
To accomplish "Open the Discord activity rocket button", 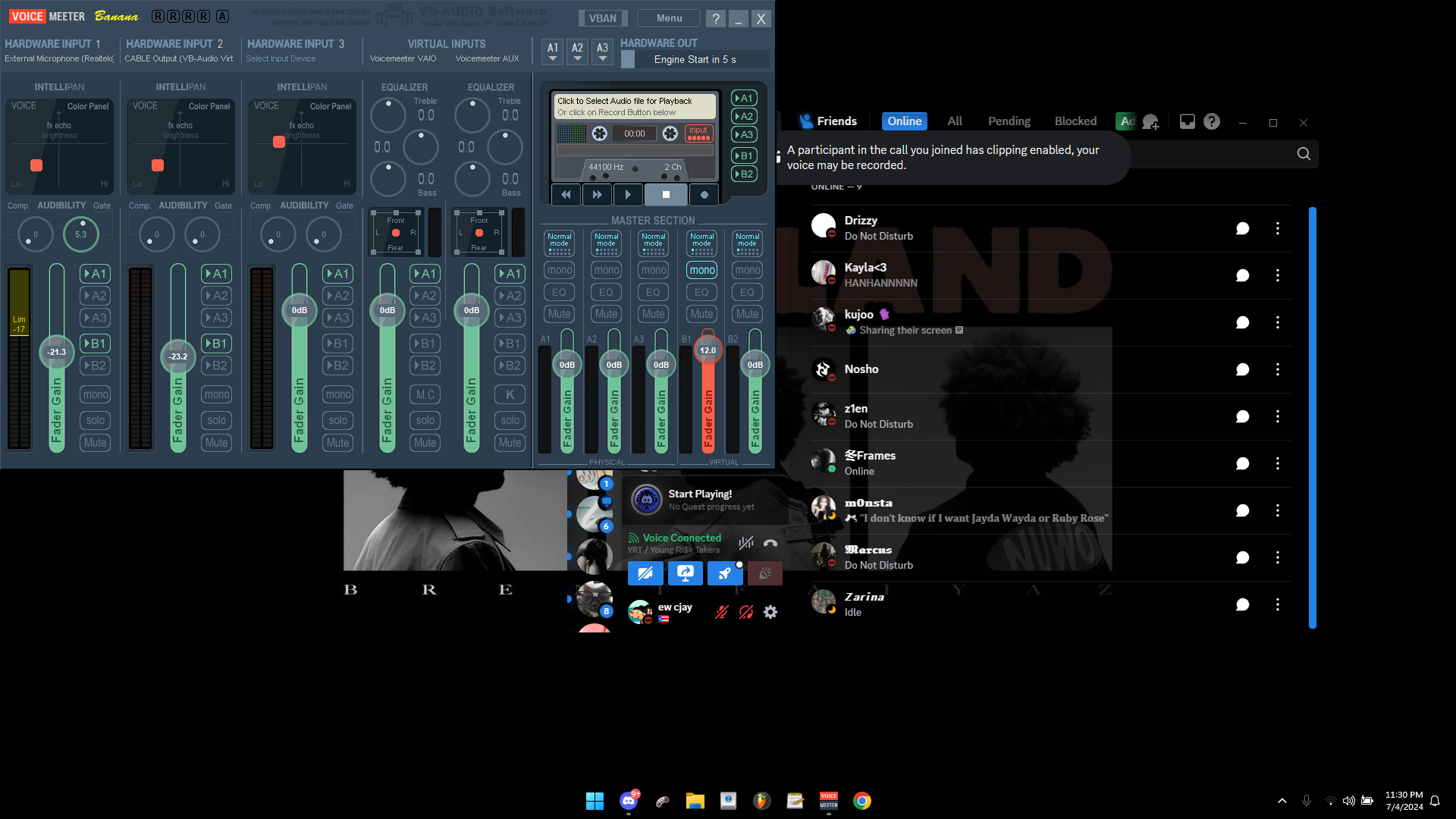I will tap(725, 573).
